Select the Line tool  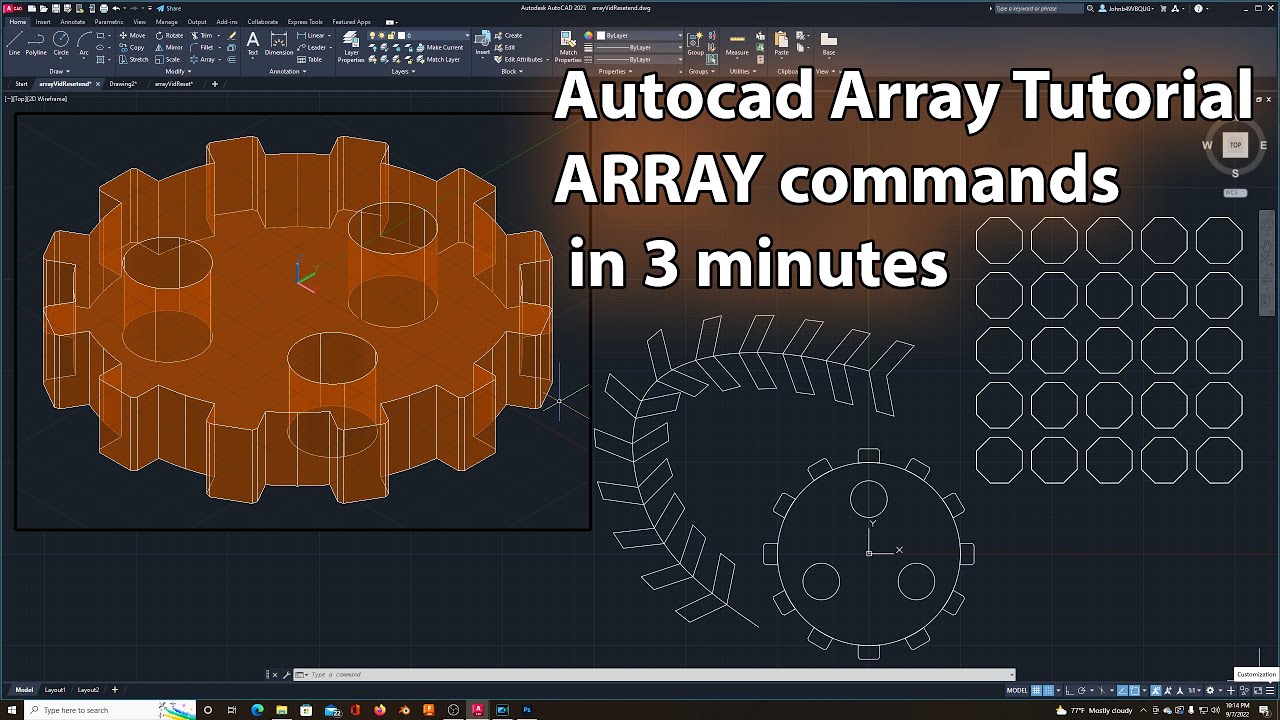point(14,42)
